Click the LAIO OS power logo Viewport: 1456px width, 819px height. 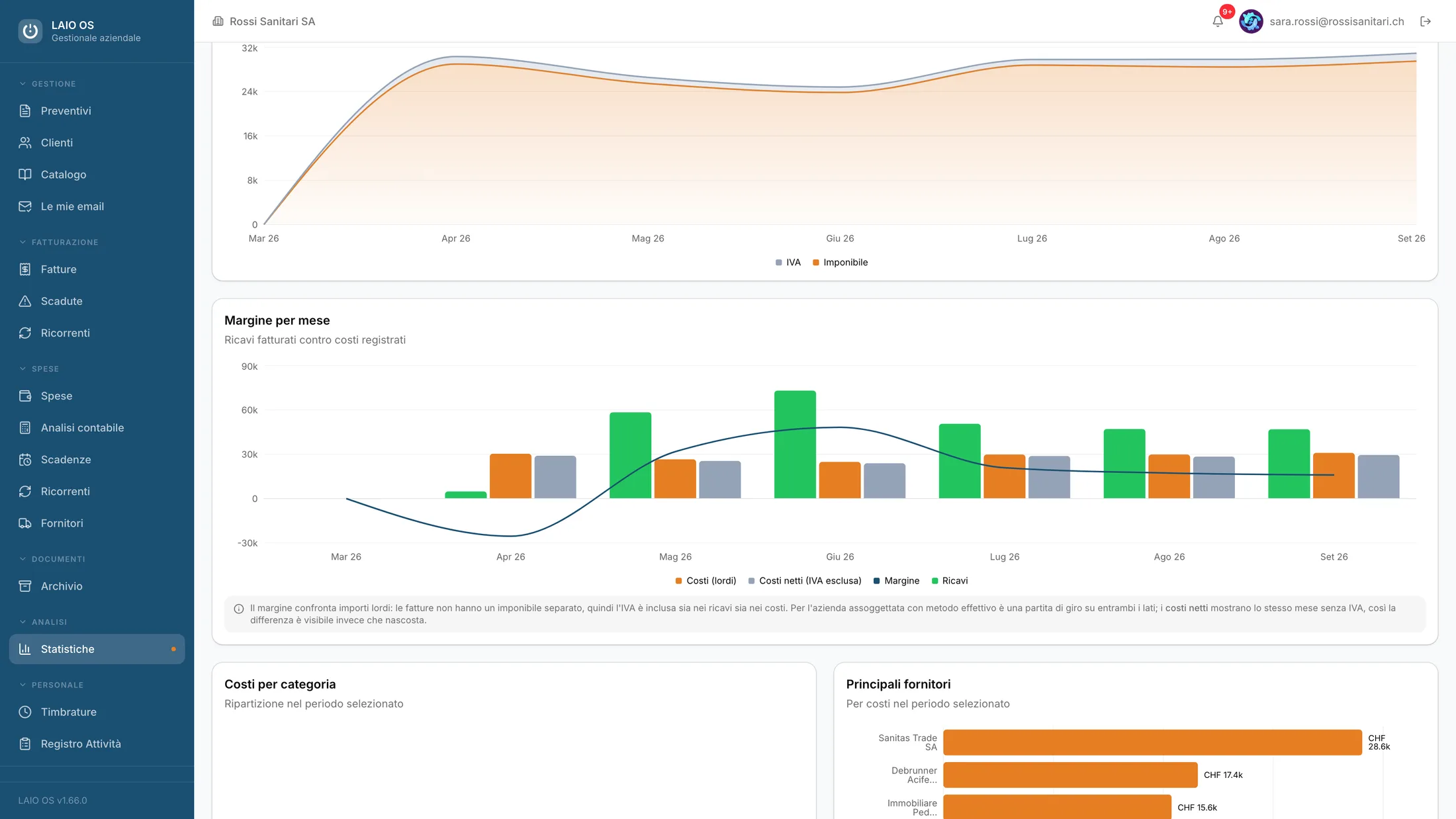[30, 30]
